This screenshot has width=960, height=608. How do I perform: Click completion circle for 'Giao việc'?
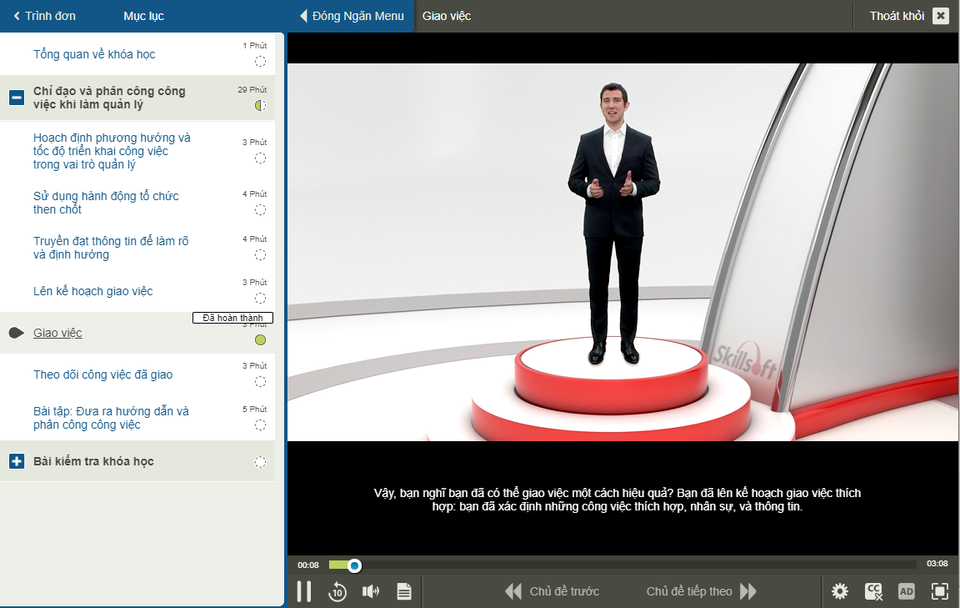coord(260,340)
